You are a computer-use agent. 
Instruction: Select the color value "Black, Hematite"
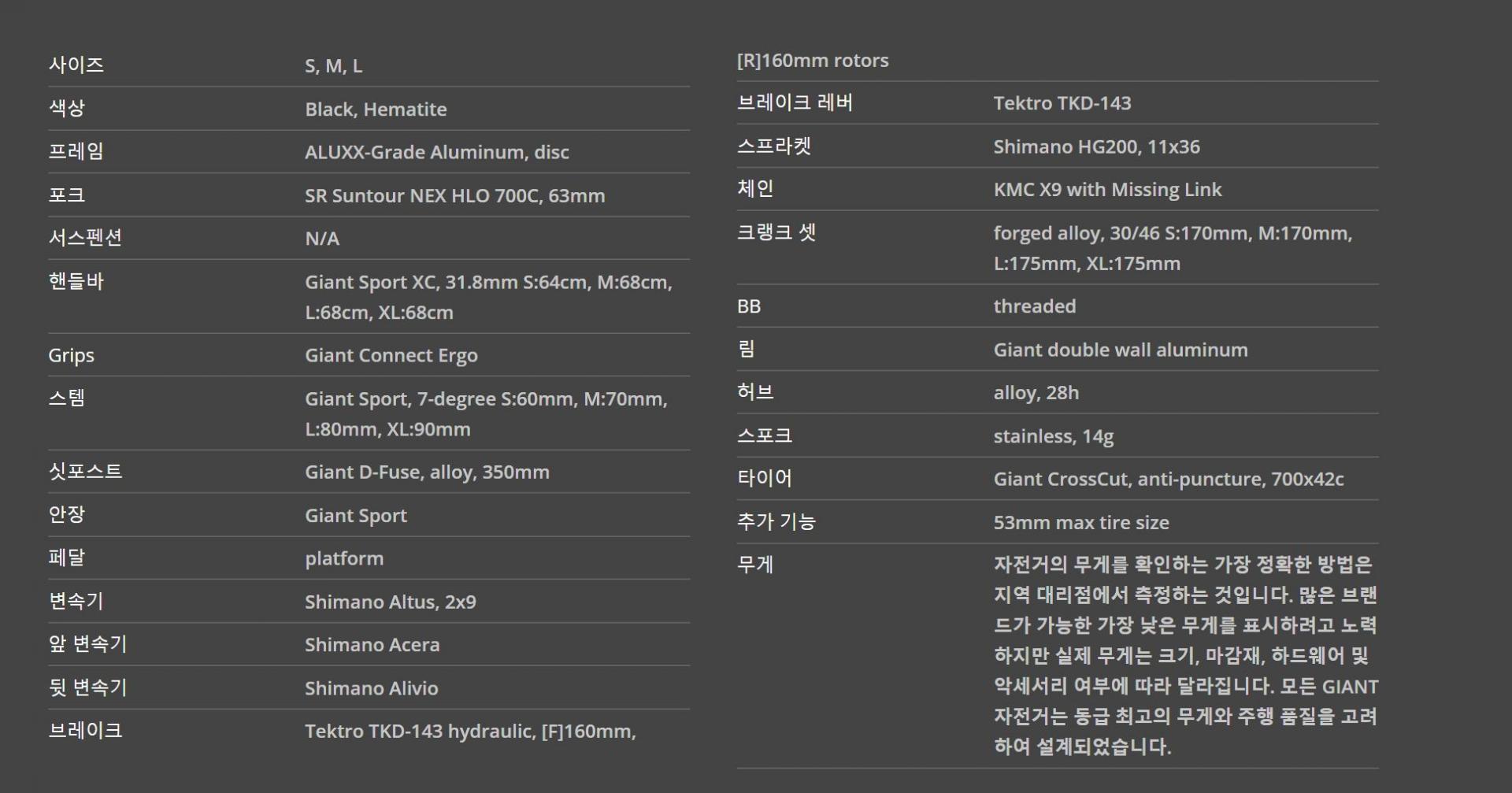point(376,109)
